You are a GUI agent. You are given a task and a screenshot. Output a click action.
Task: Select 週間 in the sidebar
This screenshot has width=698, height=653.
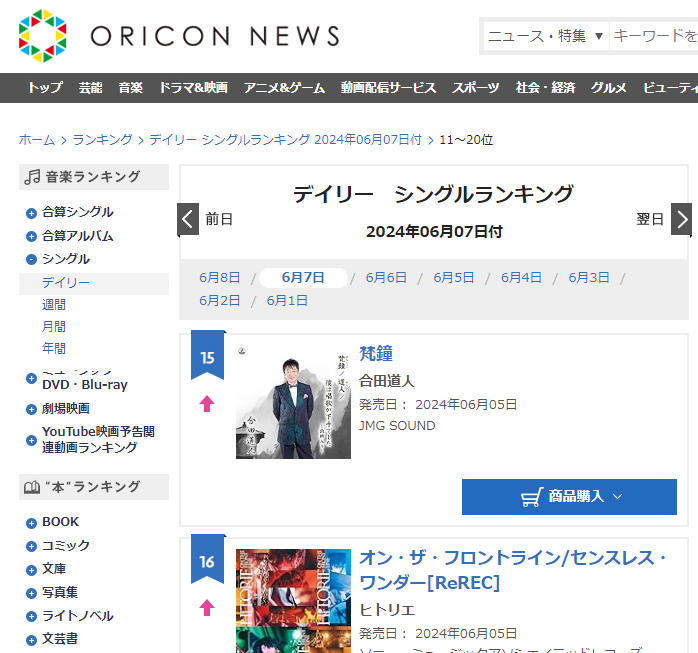54,305
